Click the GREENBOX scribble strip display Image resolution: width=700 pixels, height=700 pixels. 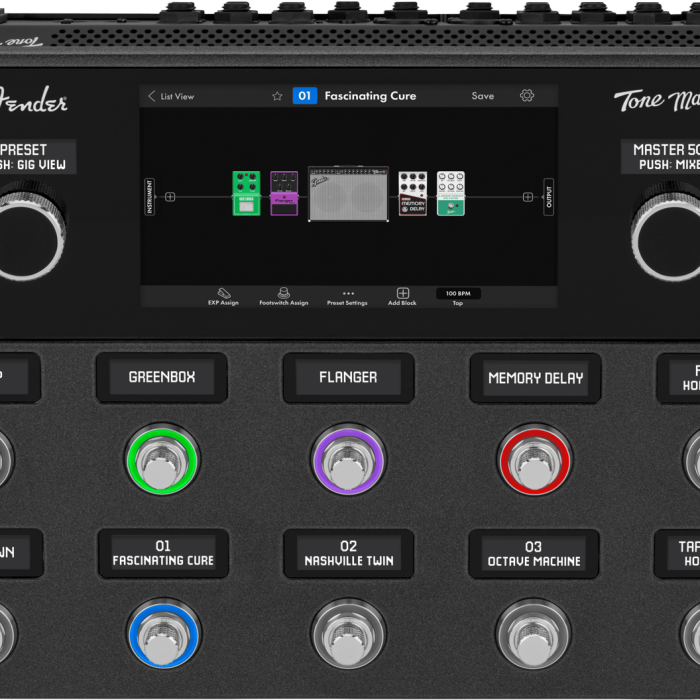[x=162, y=378]
